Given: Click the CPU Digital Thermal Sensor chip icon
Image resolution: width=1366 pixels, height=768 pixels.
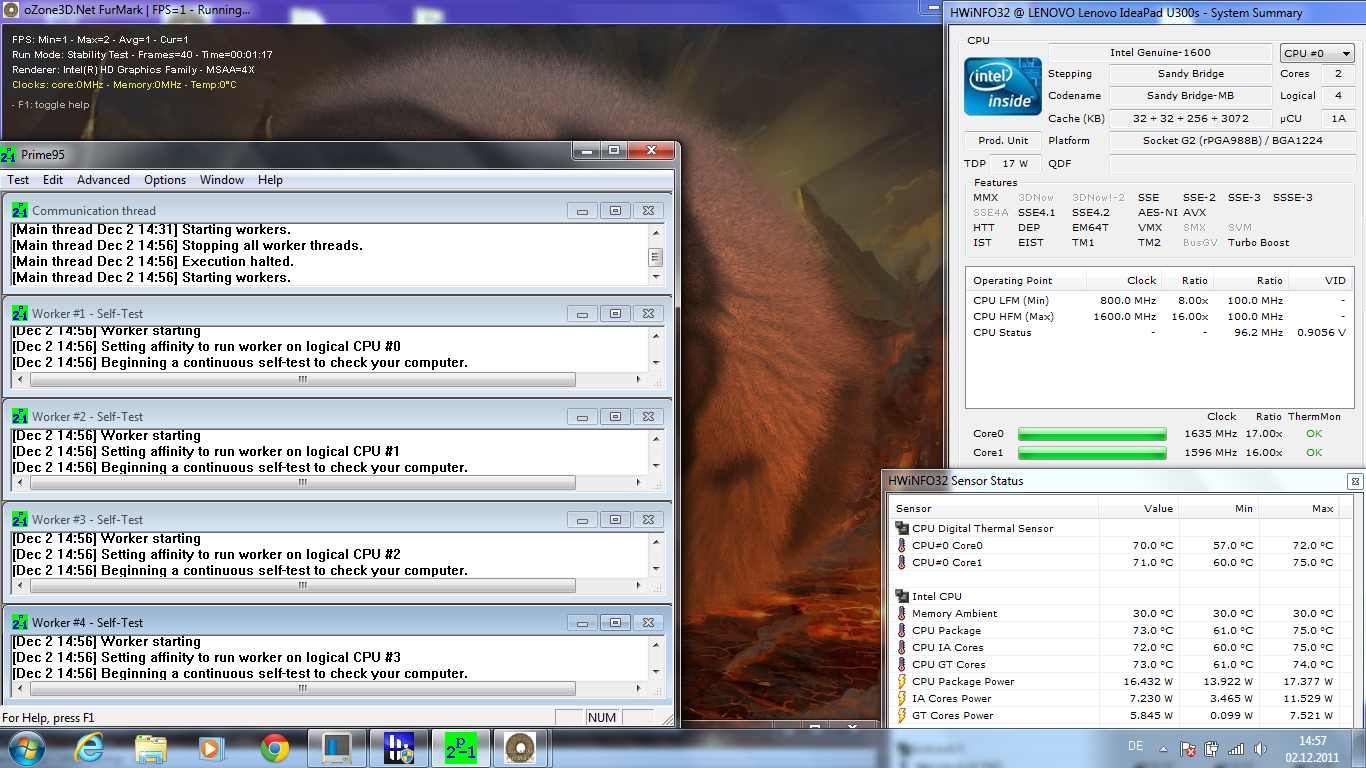Looking at the screenshot, I should [902, 528].
